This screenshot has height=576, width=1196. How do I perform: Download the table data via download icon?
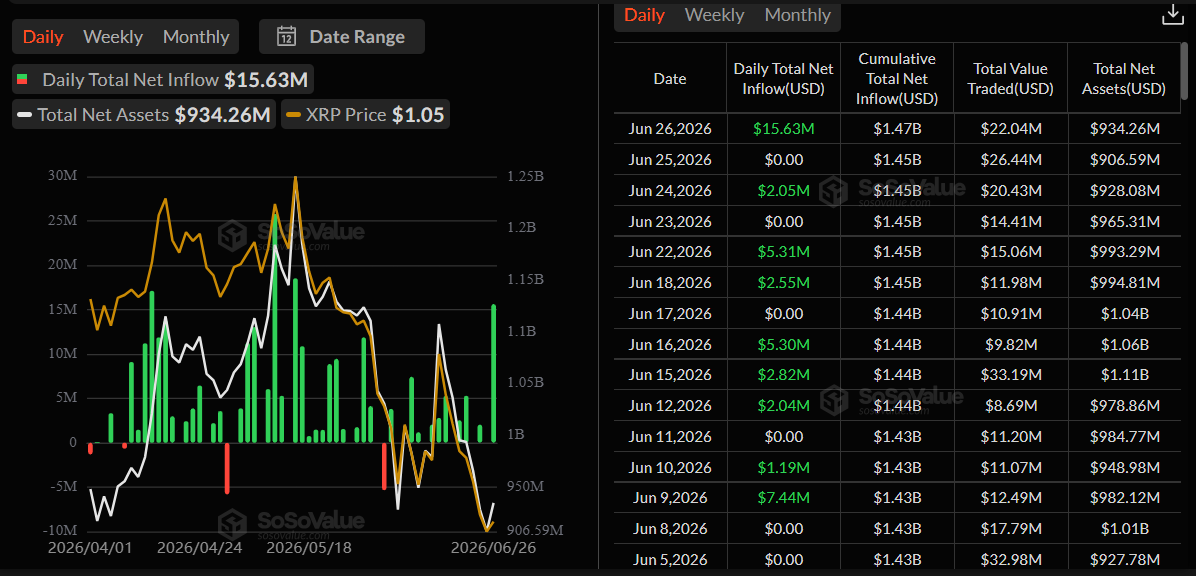(1172, 15)
